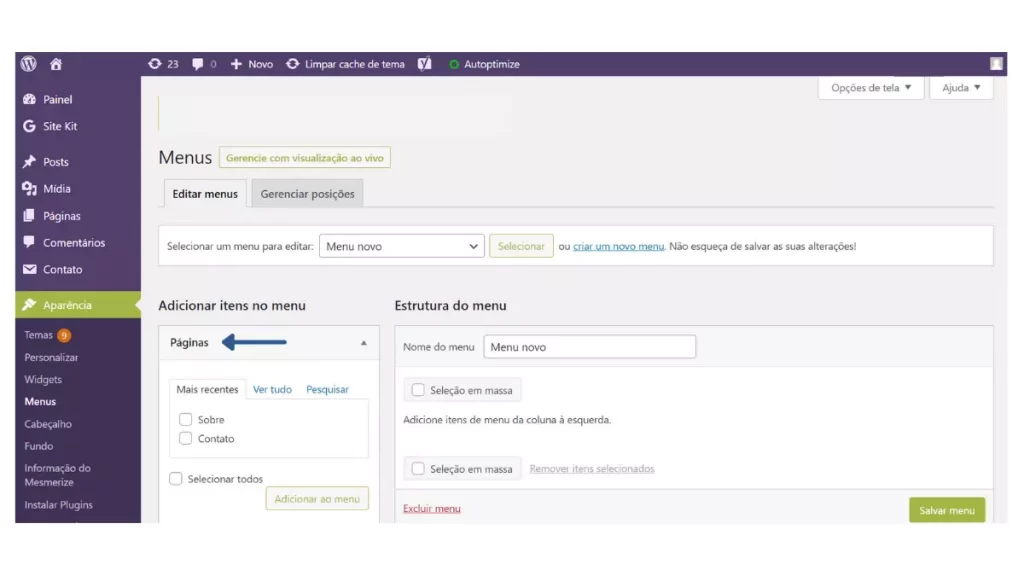The height and width of the screenshot is (576, 1024).
Task: Click the plus Novo icon
Action: [x=236, y=64]
